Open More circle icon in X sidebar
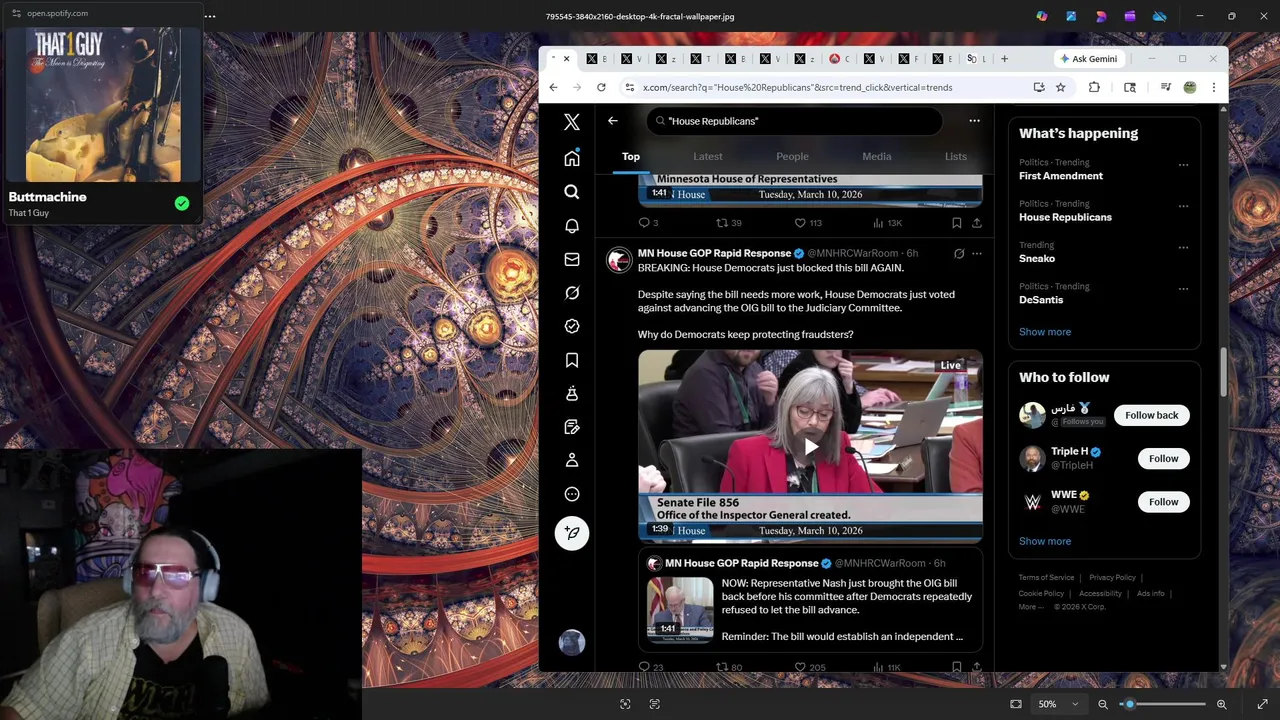The width and height of the screenshot is (1280, 720). (572, 494)
